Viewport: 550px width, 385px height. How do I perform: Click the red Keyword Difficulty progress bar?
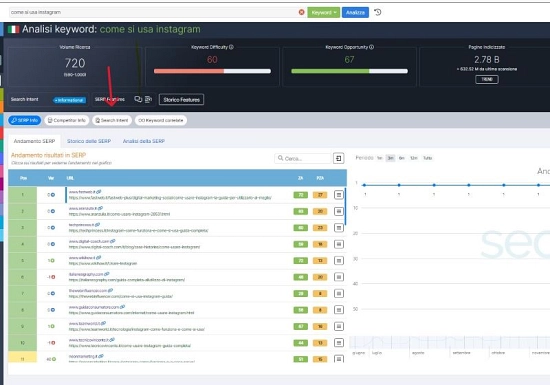212,71
